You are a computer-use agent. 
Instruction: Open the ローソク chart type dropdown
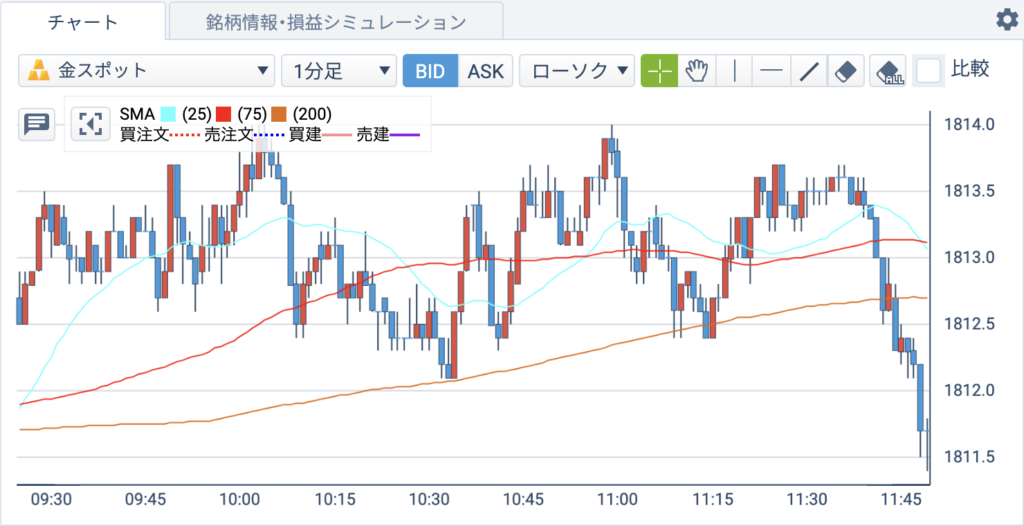577,71
